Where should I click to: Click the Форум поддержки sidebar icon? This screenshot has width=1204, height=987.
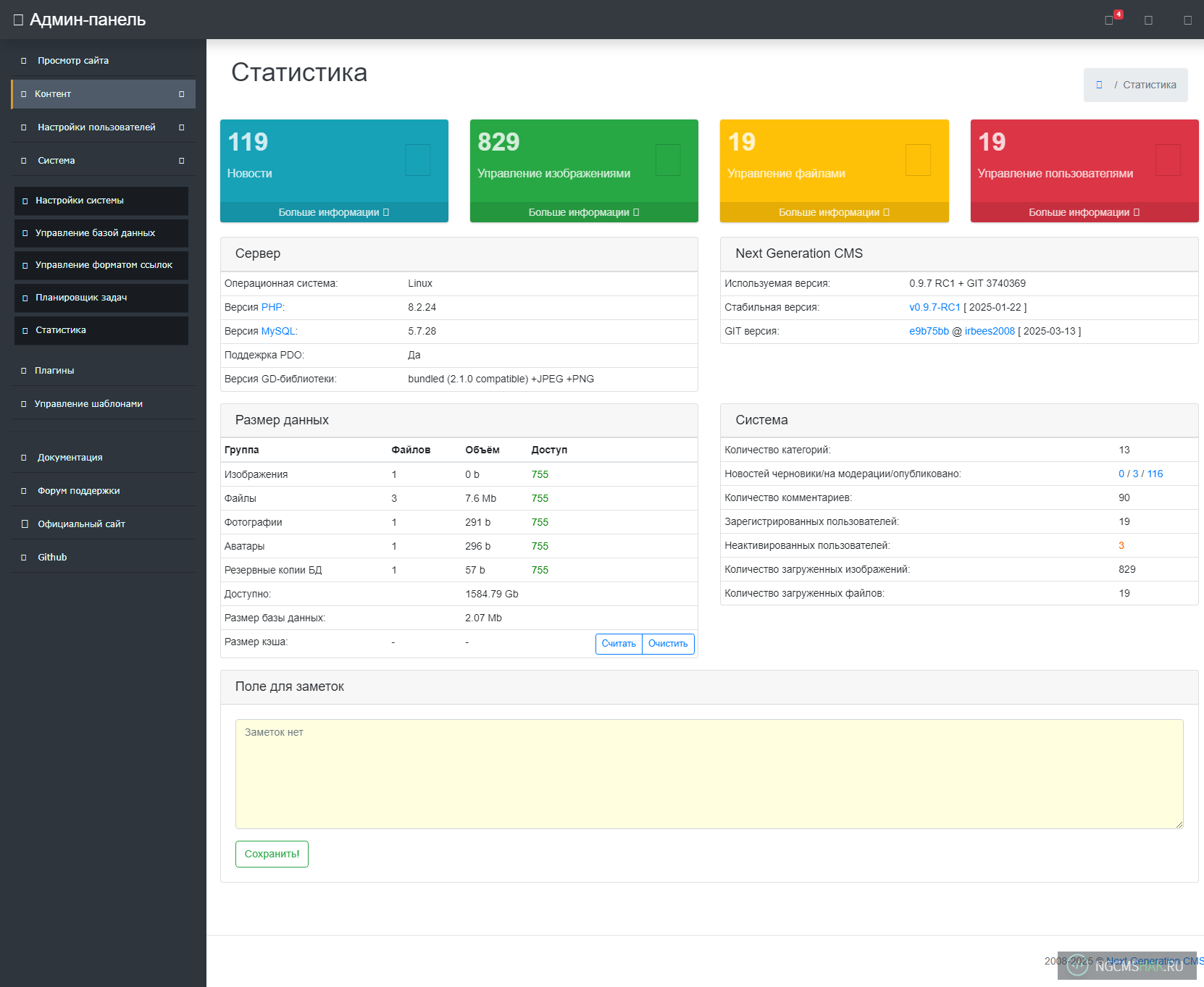23,491
